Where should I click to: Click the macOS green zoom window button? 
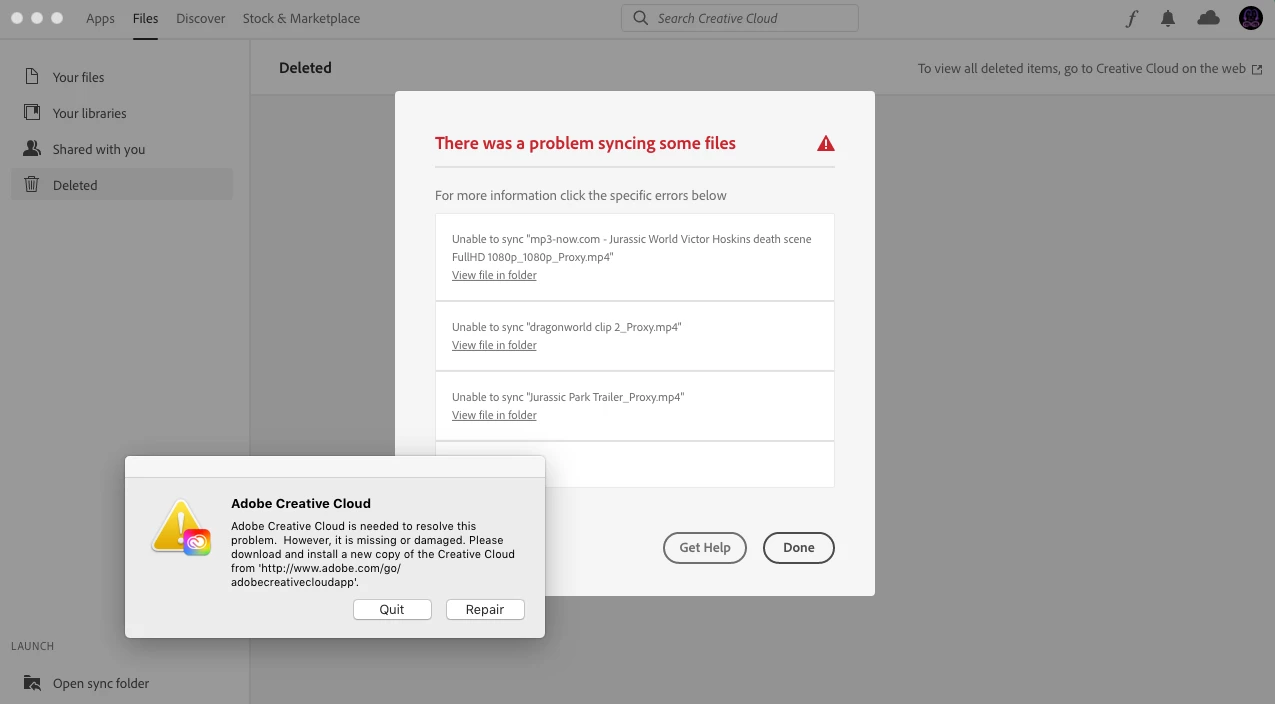pos(57,18)
